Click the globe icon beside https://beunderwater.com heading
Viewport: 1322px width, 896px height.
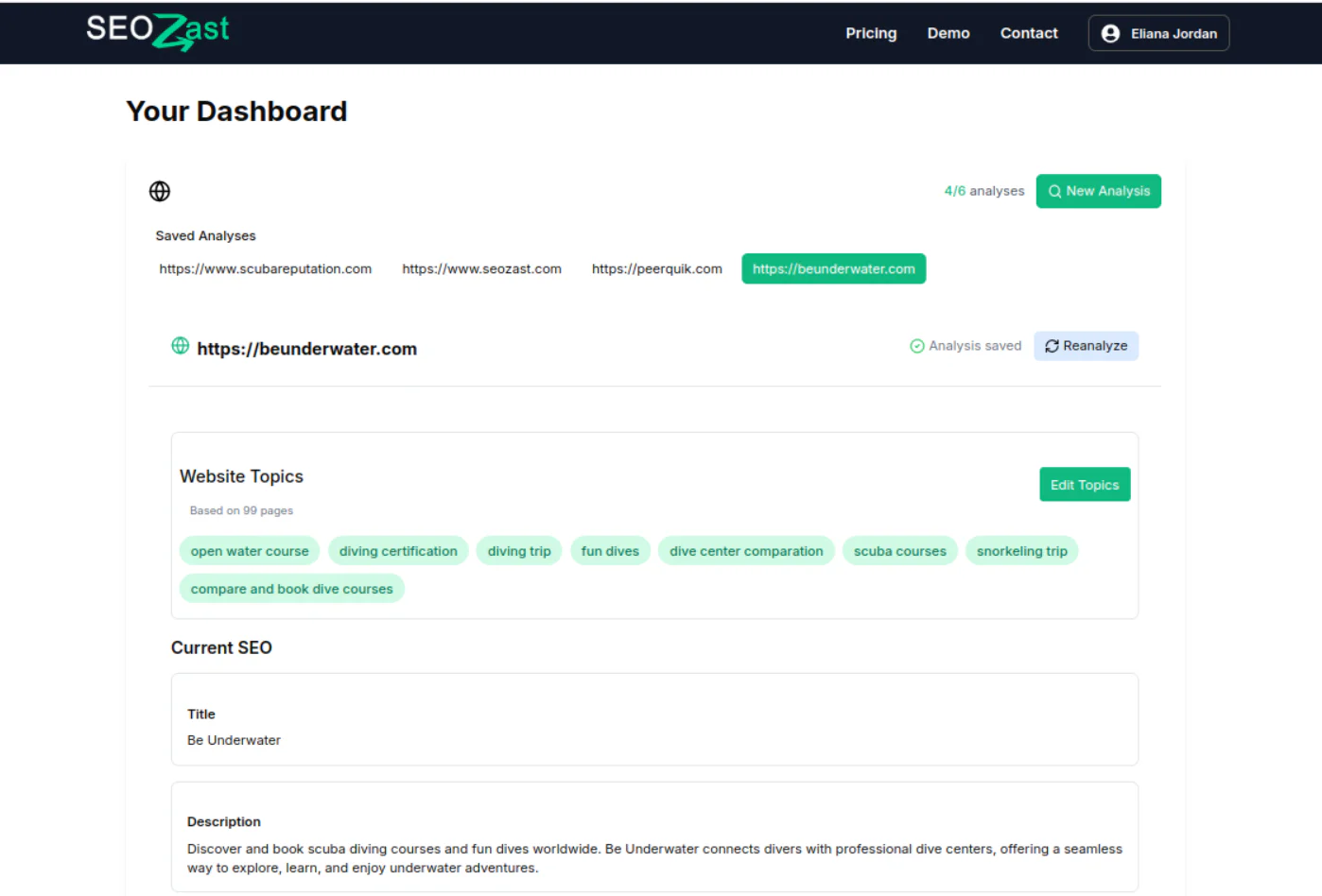point(180,346)
